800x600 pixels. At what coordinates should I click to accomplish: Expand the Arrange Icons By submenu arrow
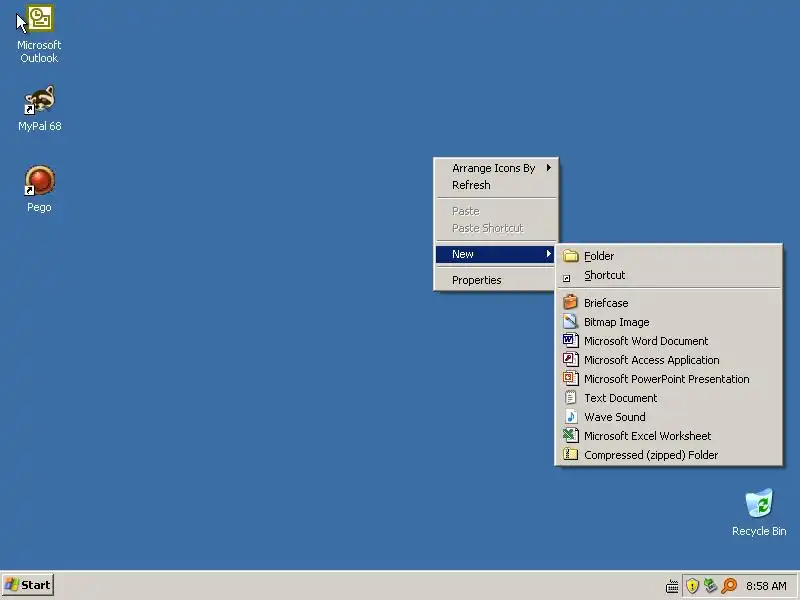(548, 167)
